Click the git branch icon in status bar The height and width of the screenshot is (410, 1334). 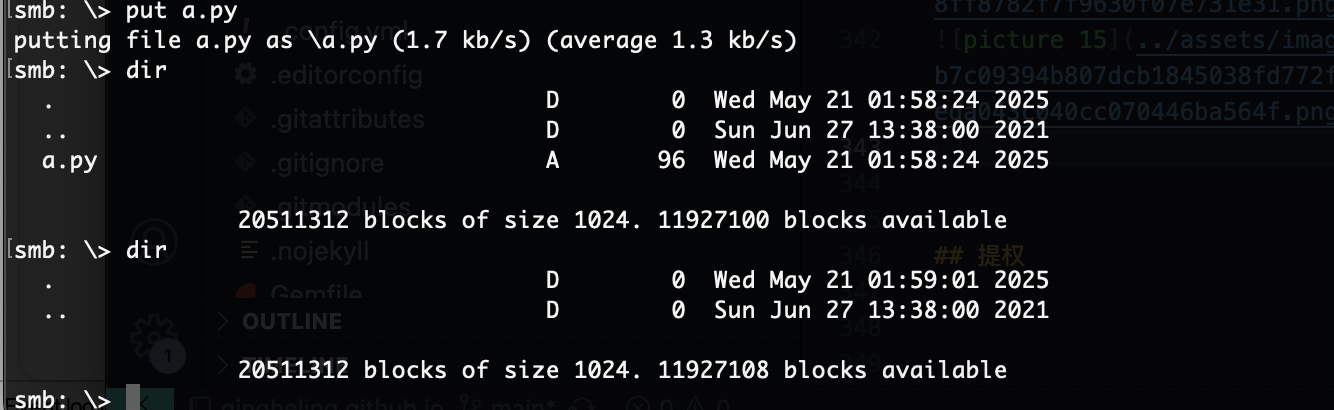click(467, 403)
